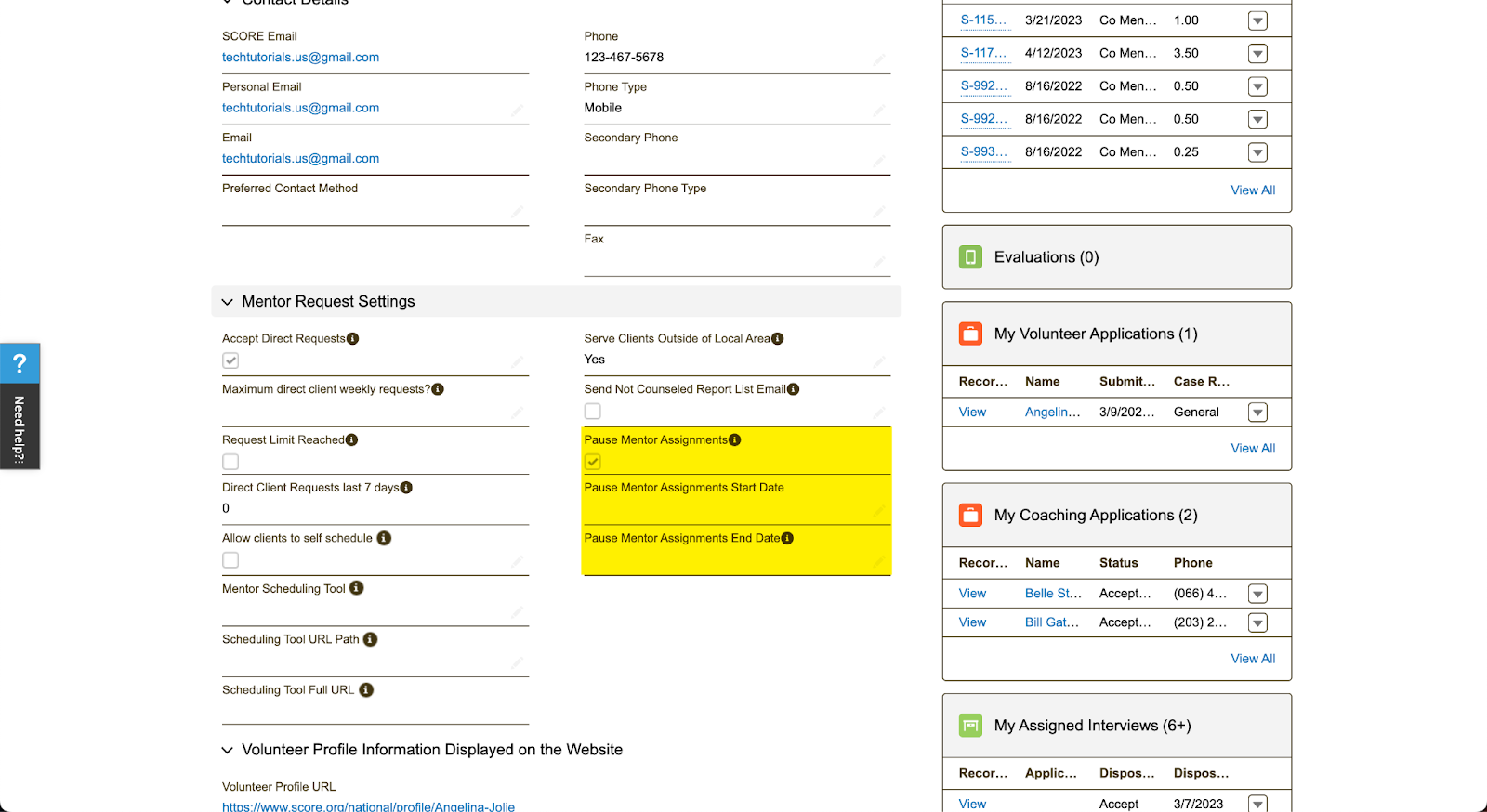The image size is (1487, 812).
Task: Click info icon beside Maximum direct client weekly requests
Action: pyautogui.click(x=438, y=389)
